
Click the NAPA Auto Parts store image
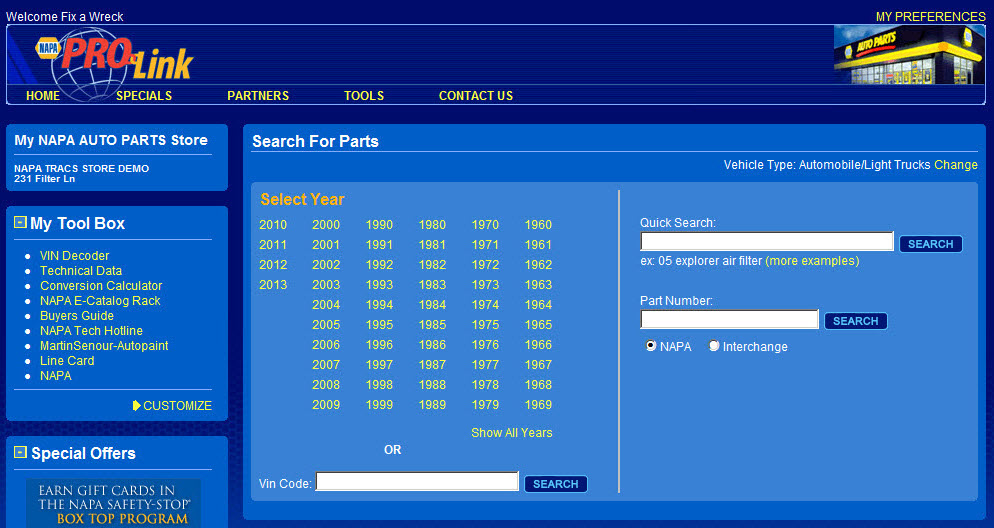click(x=908, y=55)
